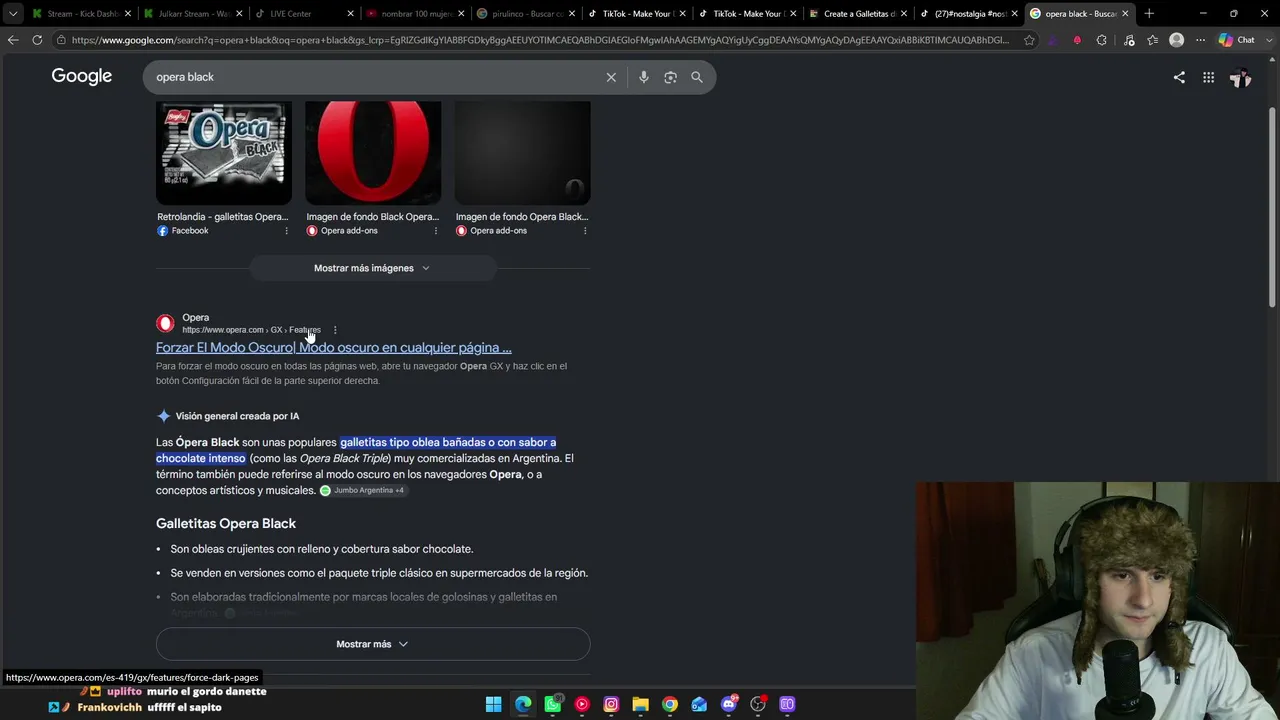
Task: Open OBS Studio from the taskbar
Action: tap(758, 704)
